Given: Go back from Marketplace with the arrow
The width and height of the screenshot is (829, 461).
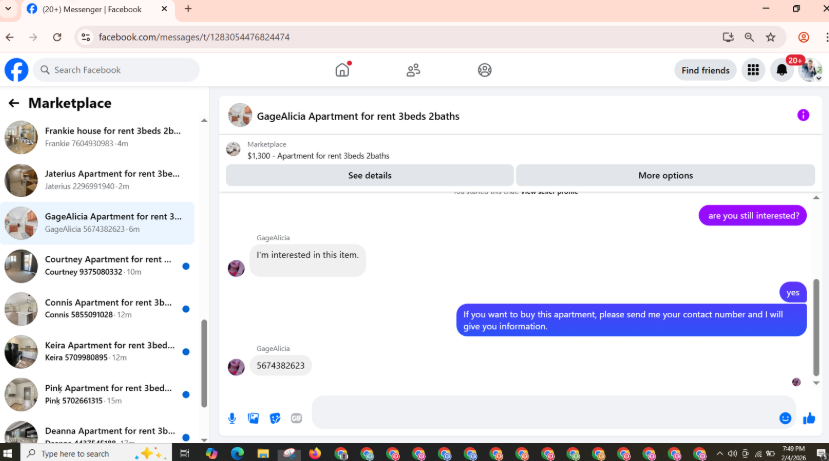Looking at the screenshot, I should coord(14,103).
